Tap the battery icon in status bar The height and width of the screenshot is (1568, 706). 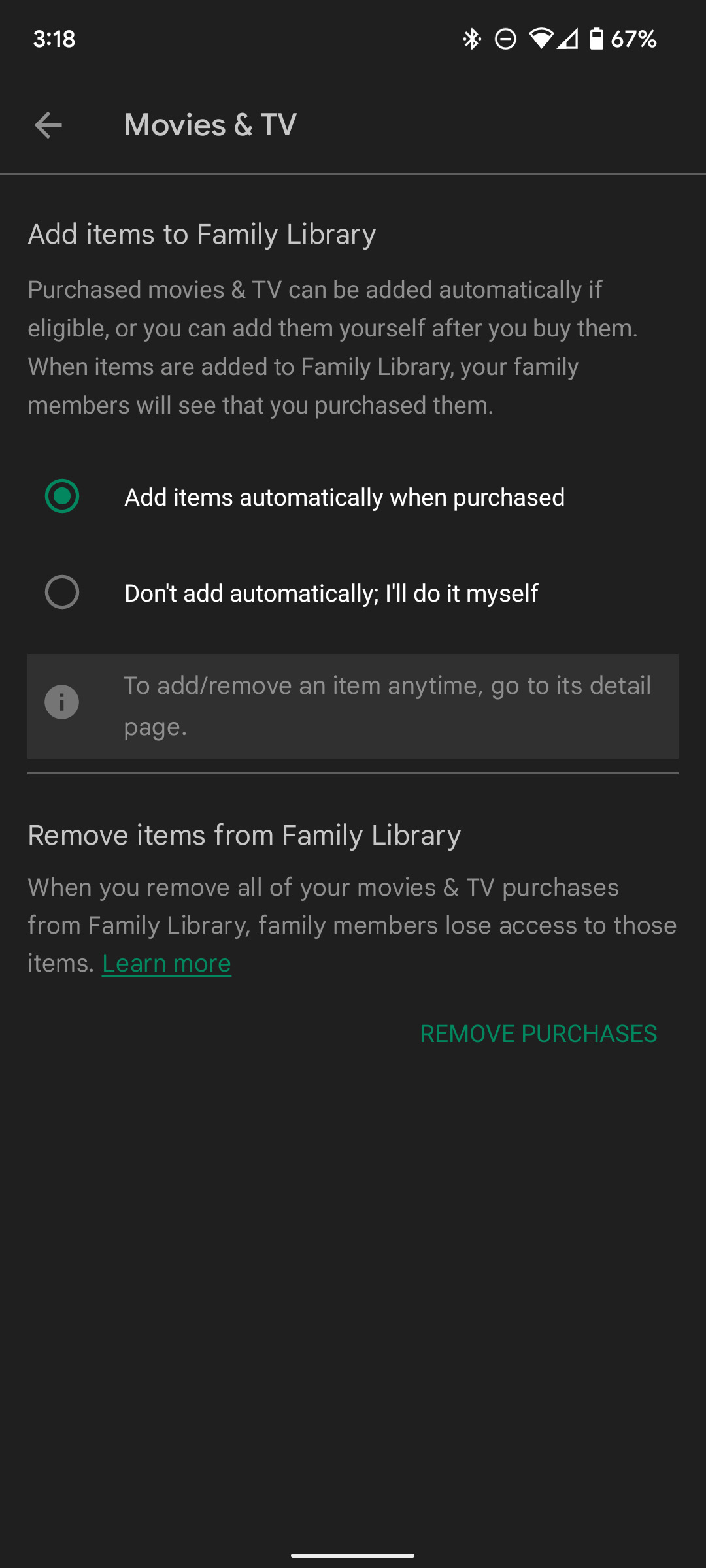coord(596,39)
